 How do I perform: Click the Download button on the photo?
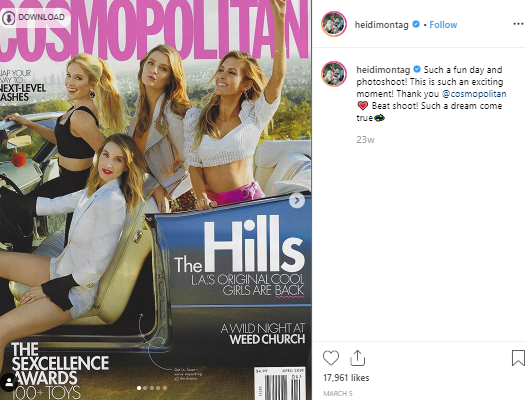tap(35, 17)
